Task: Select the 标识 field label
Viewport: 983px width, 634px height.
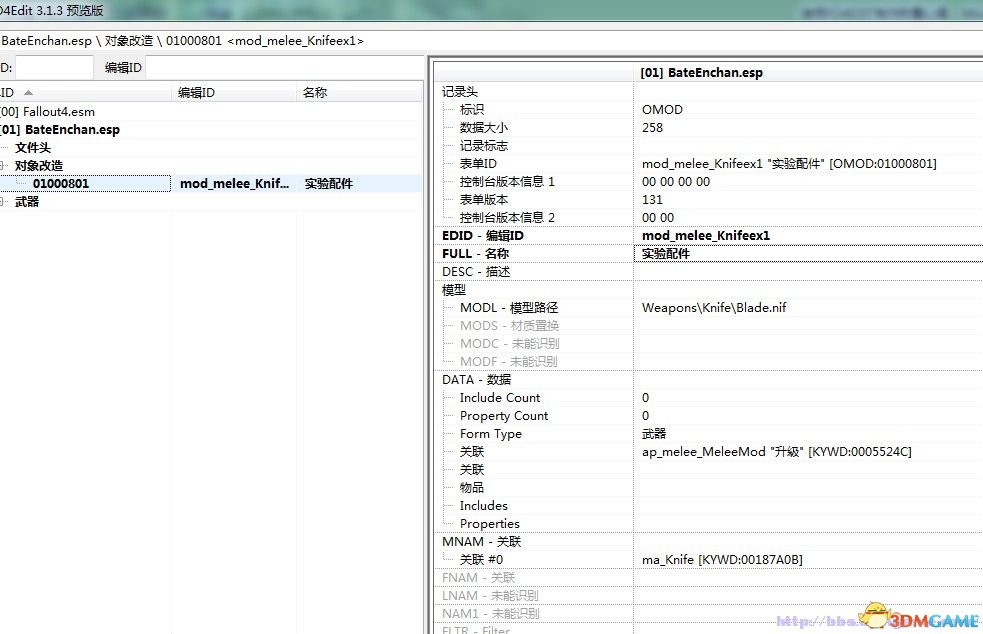Action: (471, 110)
